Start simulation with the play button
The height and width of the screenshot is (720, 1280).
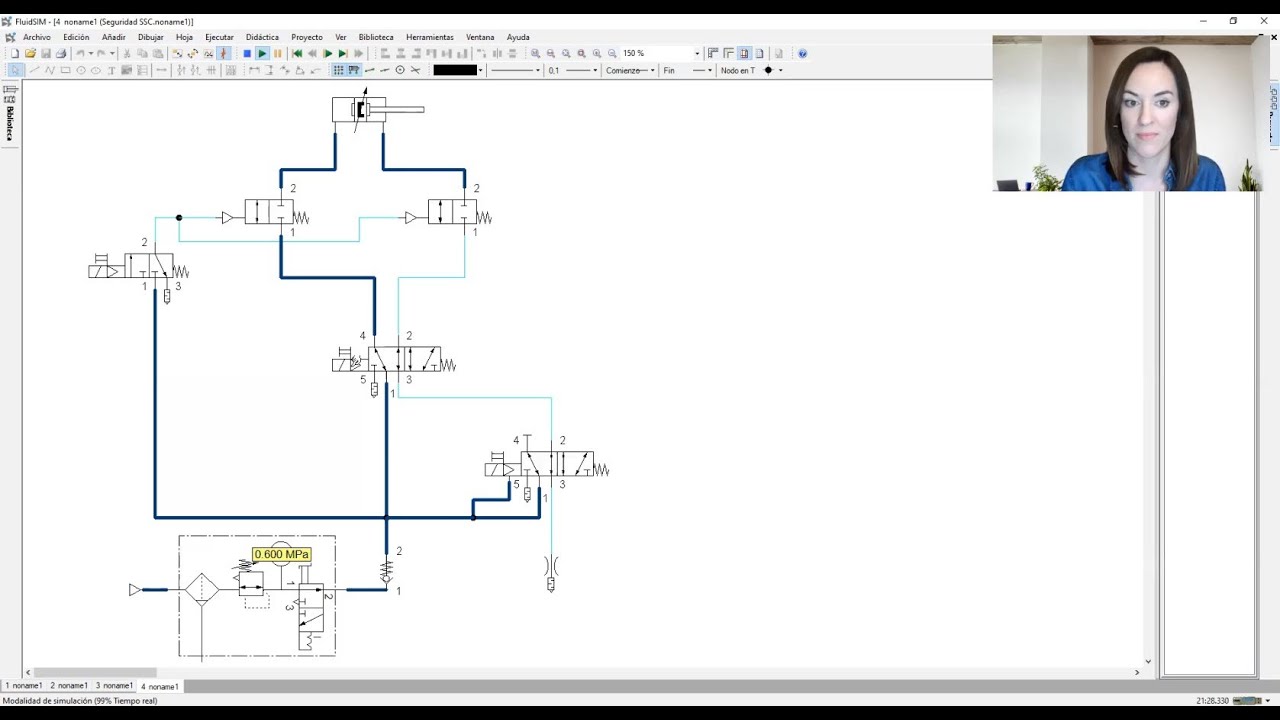pos(262,53)
